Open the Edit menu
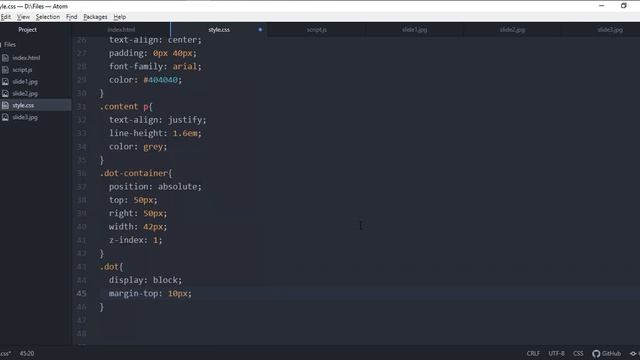Image resolution: width=640 pixels, height=360 pixels. [6, 17]
